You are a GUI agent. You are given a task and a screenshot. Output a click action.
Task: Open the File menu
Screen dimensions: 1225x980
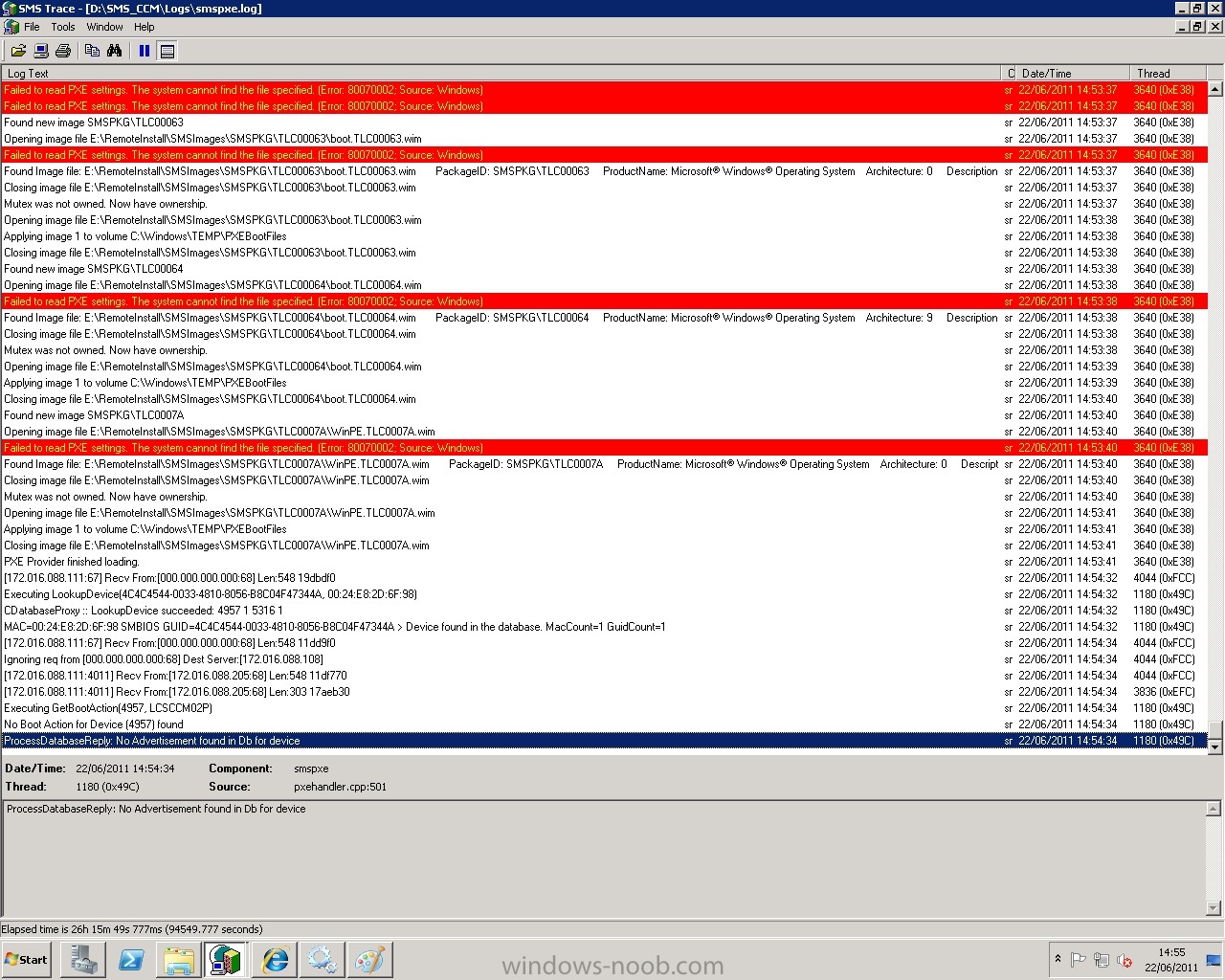coord(32,27)
